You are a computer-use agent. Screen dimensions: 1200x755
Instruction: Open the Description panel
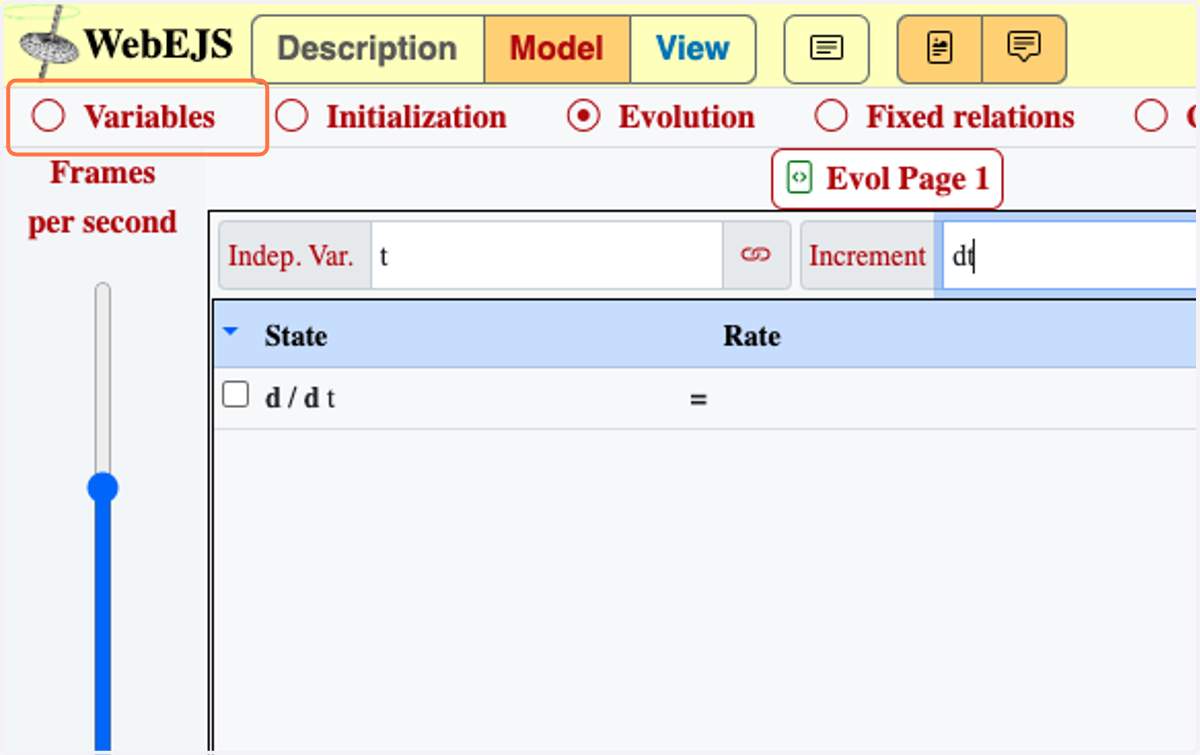[x=367, y=49]
